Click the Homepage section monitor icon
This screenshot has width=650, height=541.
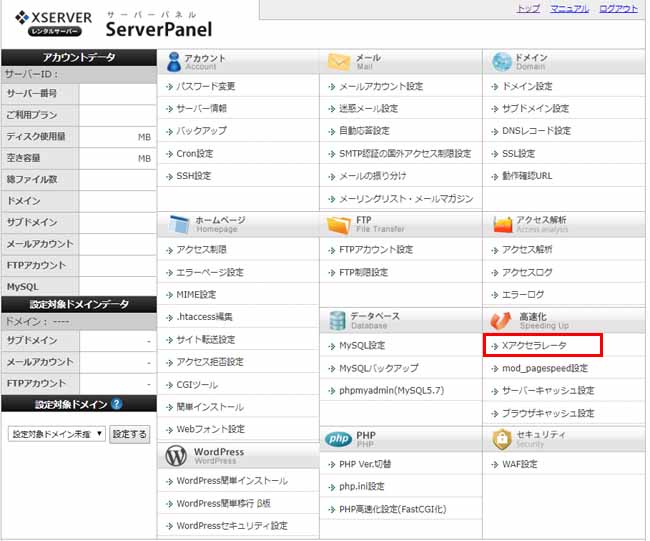pyautogui.click(x=177, y=224)
